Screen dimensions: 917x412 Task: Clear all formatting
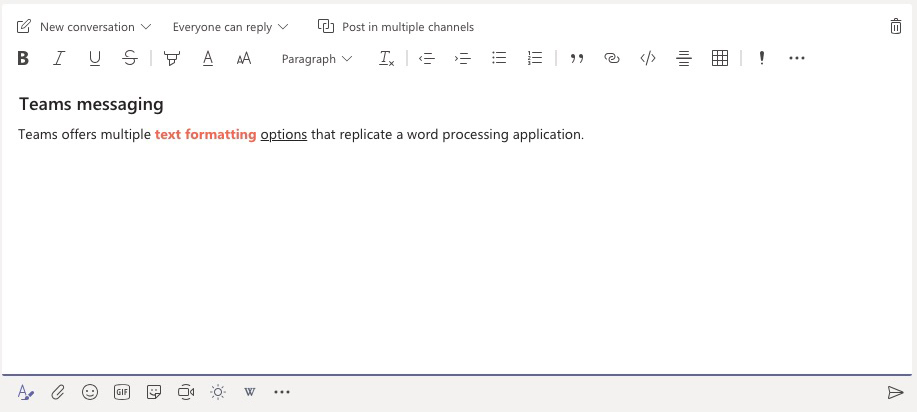pyautogui.click(x=387, y=58)
